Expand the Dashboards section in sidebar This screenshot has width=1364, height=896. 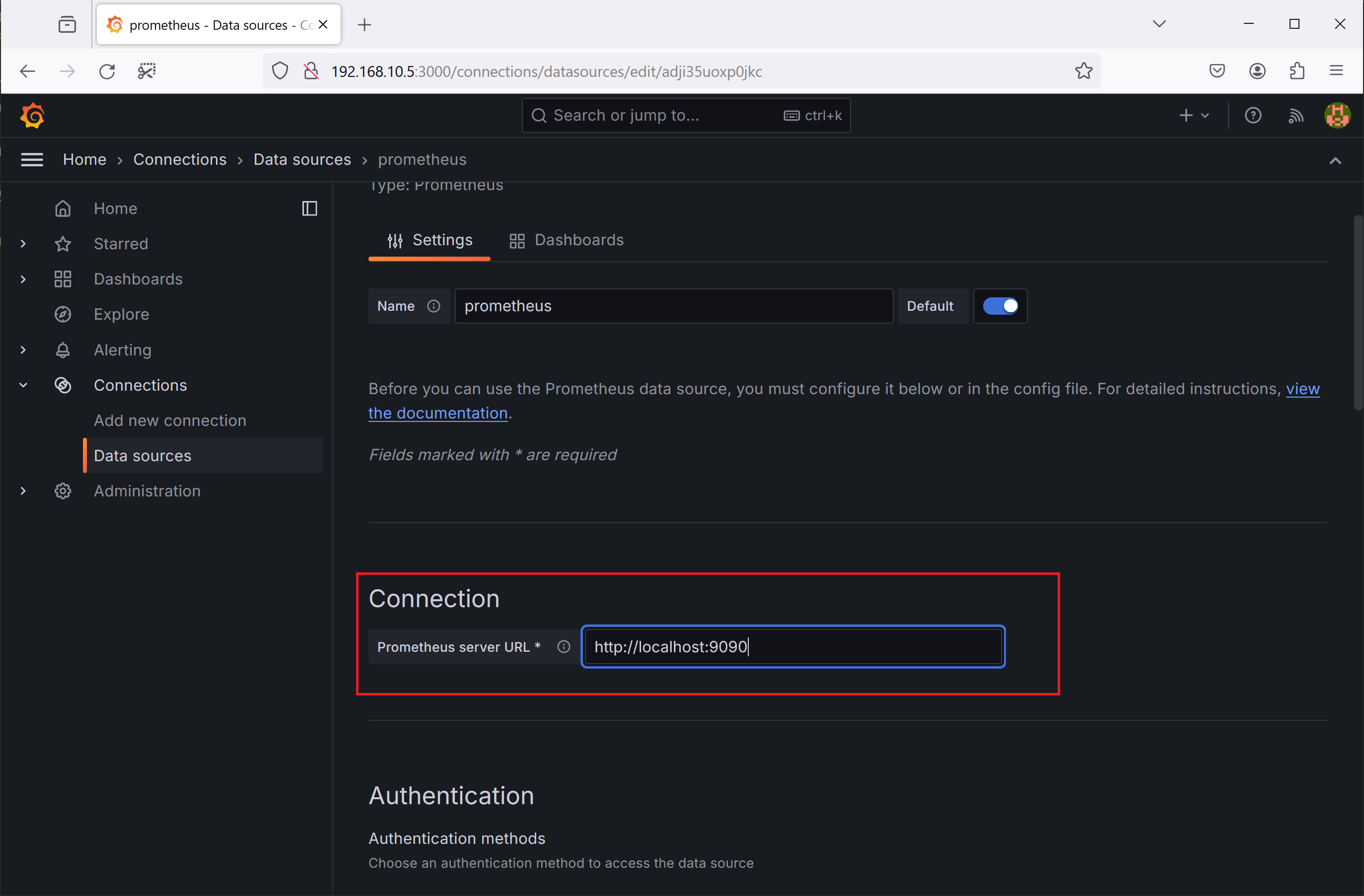(x=22, y=279)
